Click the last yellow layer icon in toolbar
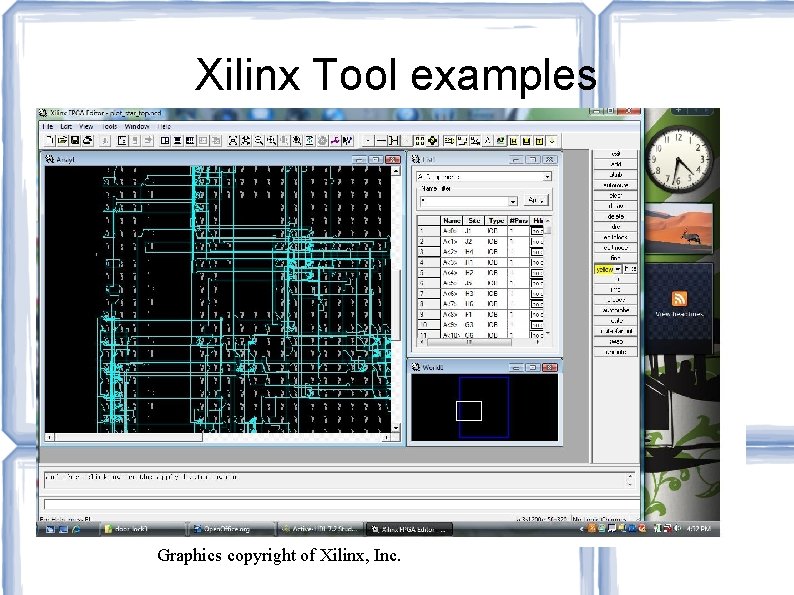The image size is (794, 595). click(539, 141)
